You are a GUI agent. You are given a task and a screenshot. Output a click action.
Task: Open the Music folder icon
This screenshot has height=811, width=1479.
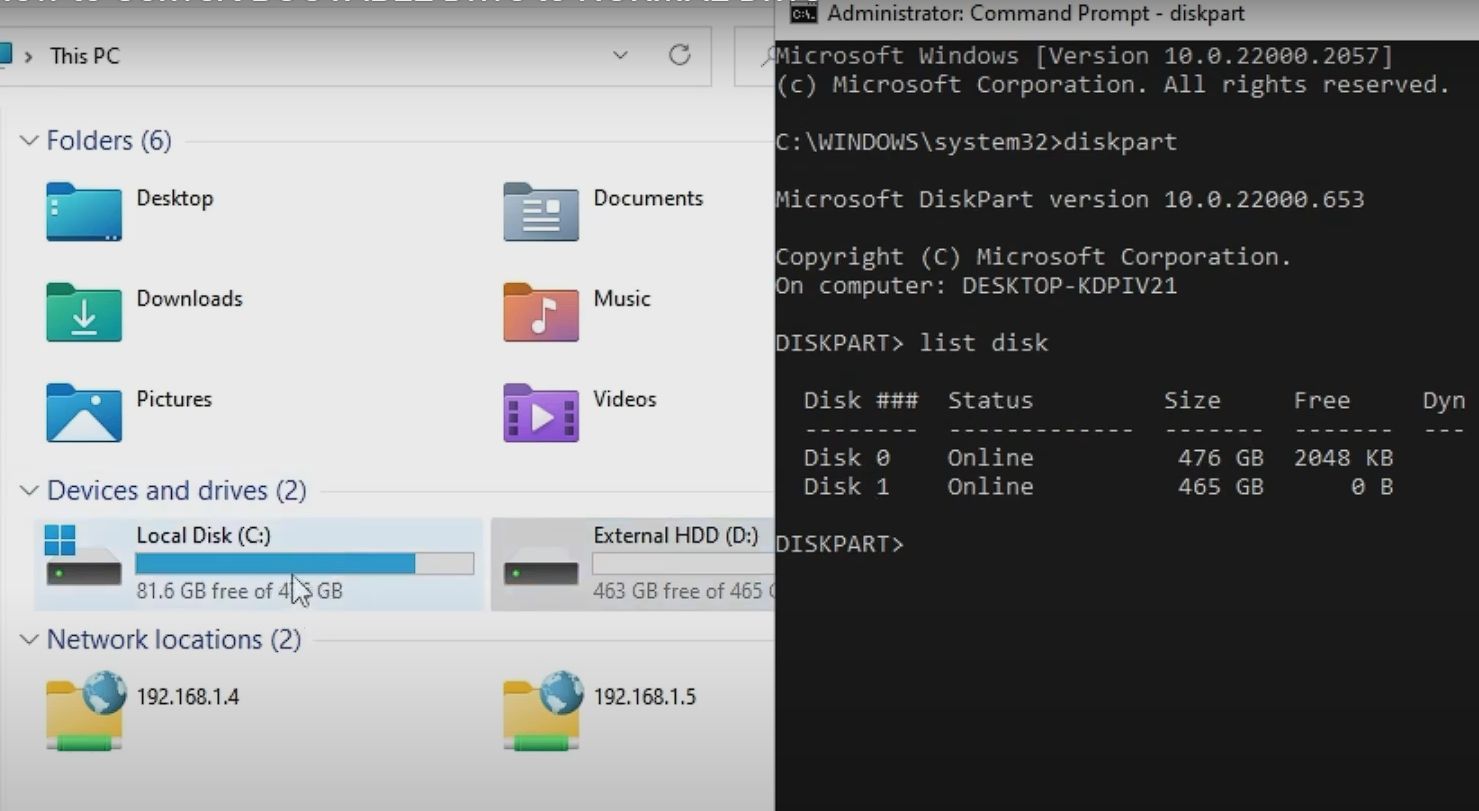coord(541,312)
